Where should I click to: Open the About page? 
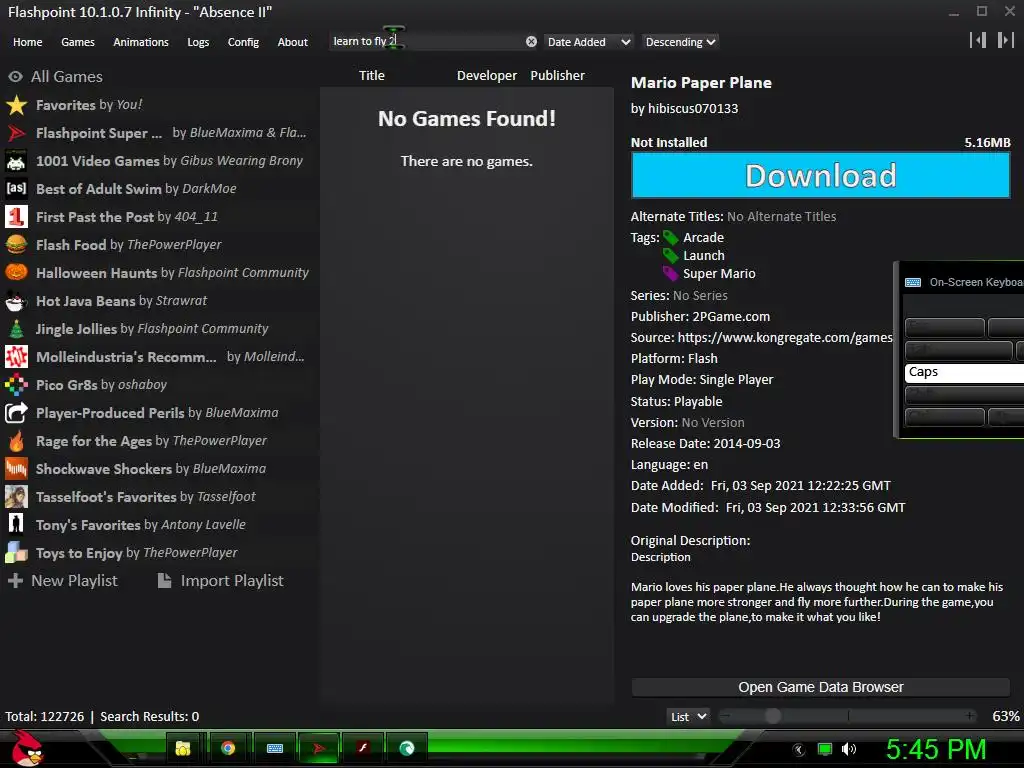293,42
